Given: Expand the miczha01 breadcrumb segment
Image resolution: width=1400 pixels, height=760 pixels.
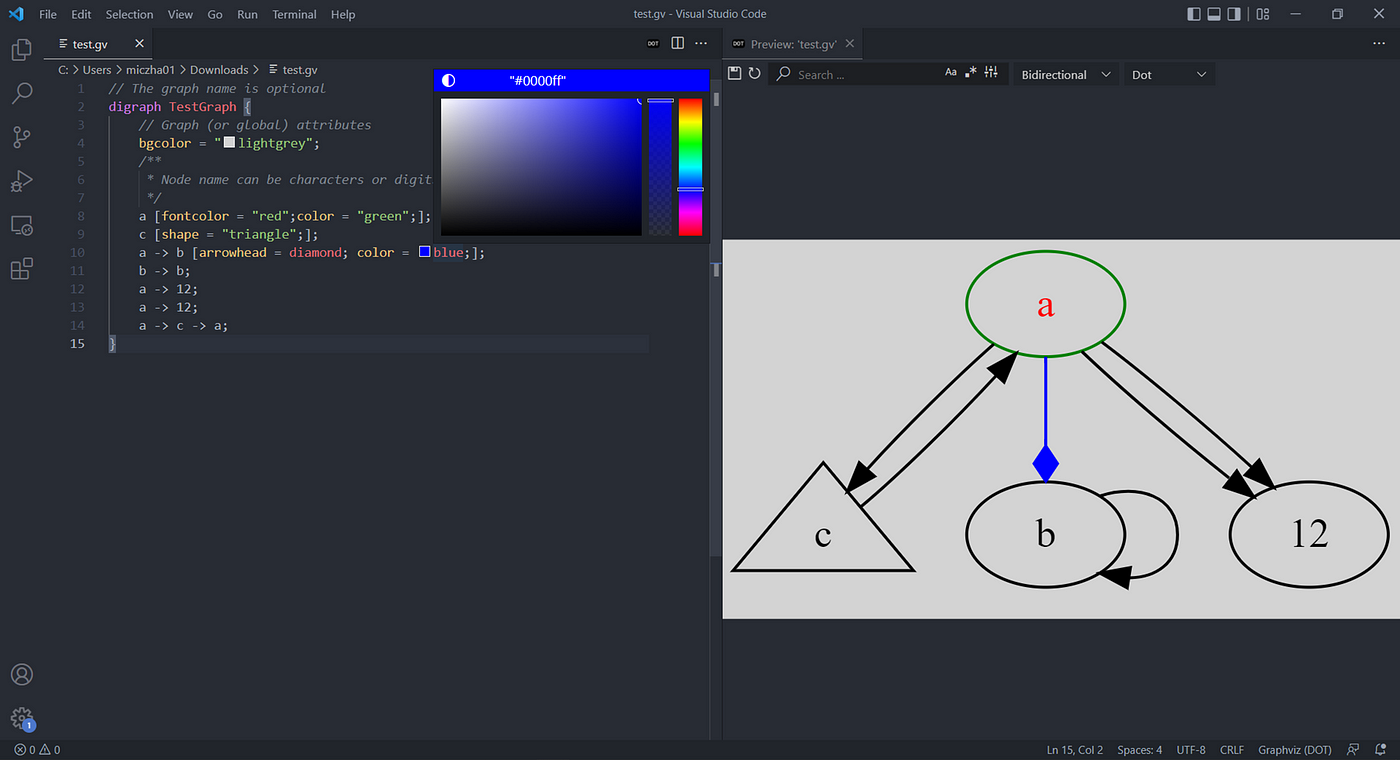Looking at the screenshot, I should point(151,70).
